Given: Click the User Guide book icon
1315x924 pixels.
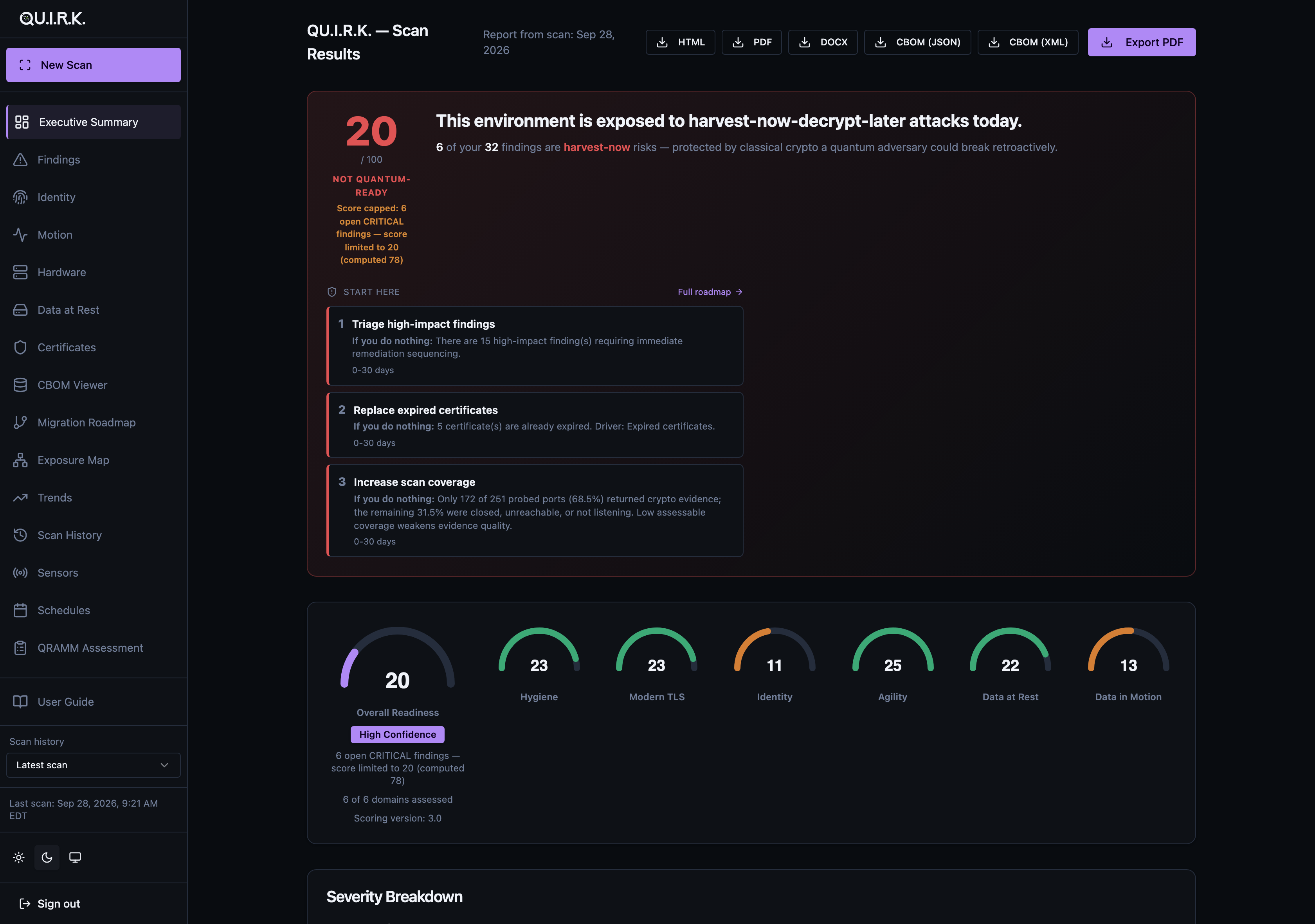Looking at the screenshot, I should tap(21, 702).
